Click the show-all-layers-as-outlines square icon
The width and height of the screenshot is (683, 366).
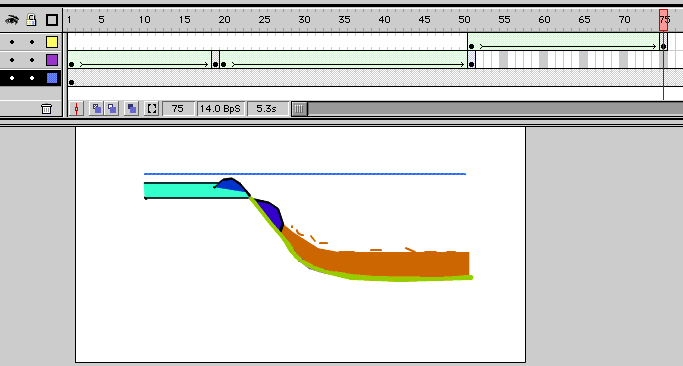pyautogui.click(x=52, y=20)
